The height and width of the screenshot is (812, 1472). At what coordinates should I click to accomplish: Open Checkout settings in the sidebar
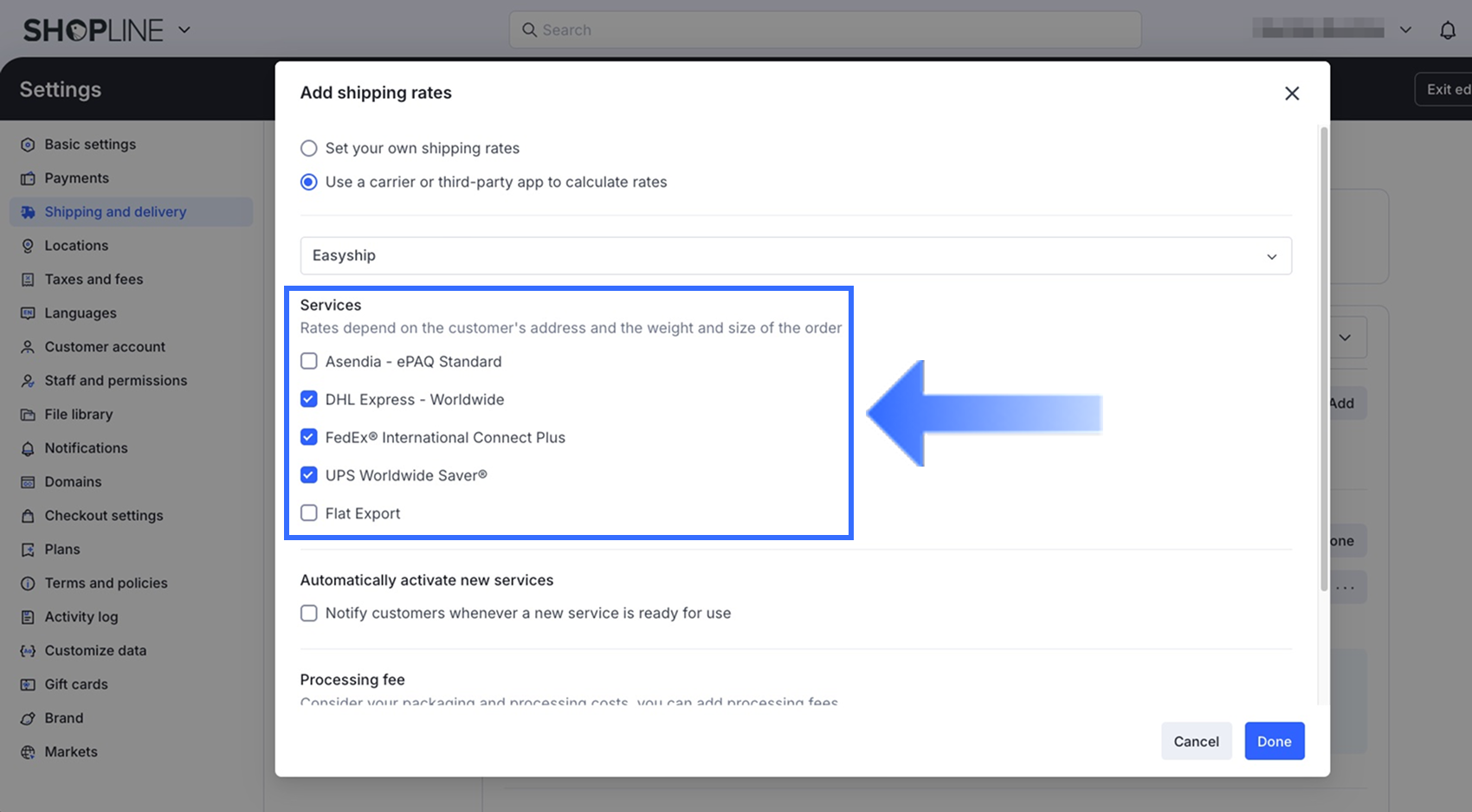coord(104,516)
